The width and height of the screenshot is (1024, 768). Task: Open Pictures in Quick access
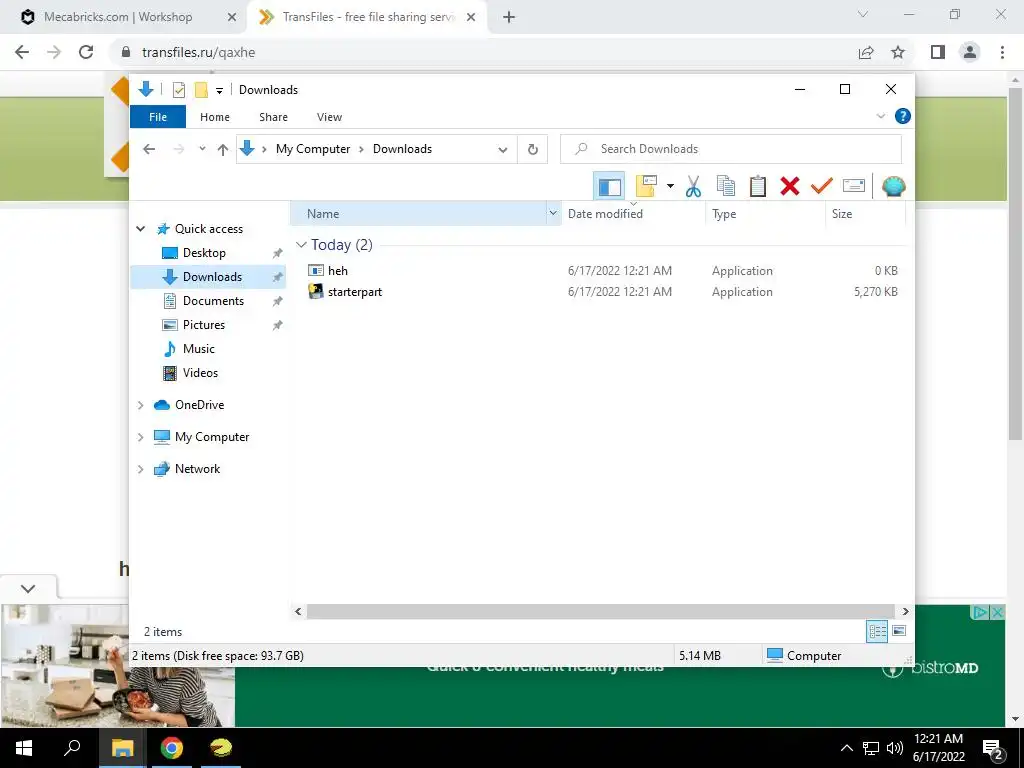204,325
